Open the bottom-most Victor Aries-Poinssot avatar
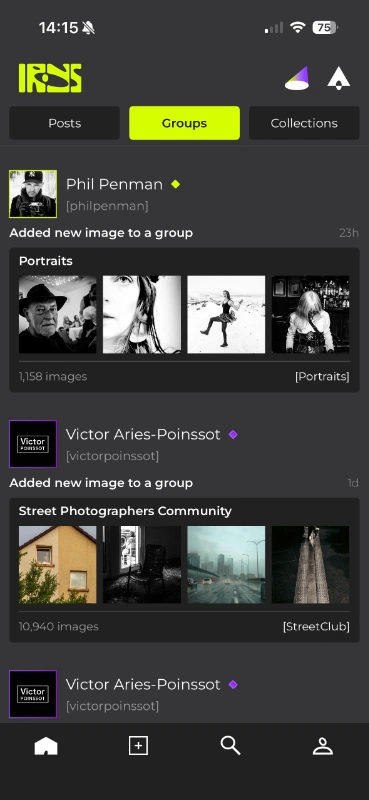369x800 pixels. 33,694
